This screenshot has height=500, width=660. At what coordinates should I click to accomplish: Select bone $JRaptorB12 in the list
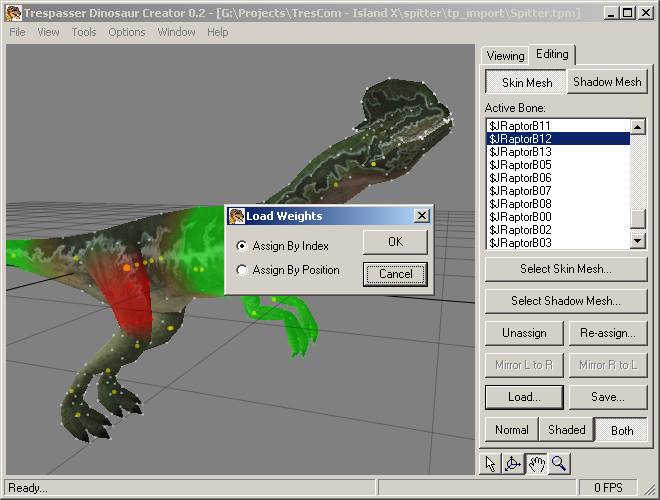pos(558,139)
